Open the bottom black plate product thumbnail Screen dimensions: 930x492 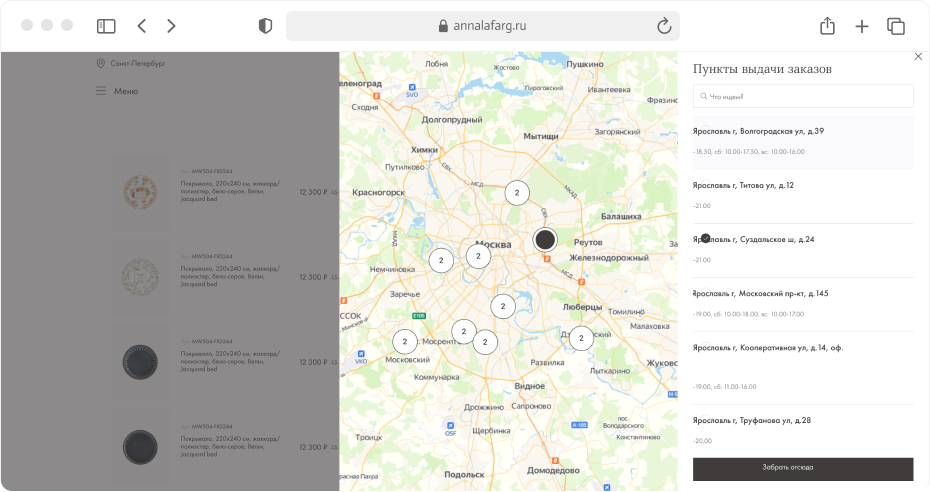tap(140, 447)
